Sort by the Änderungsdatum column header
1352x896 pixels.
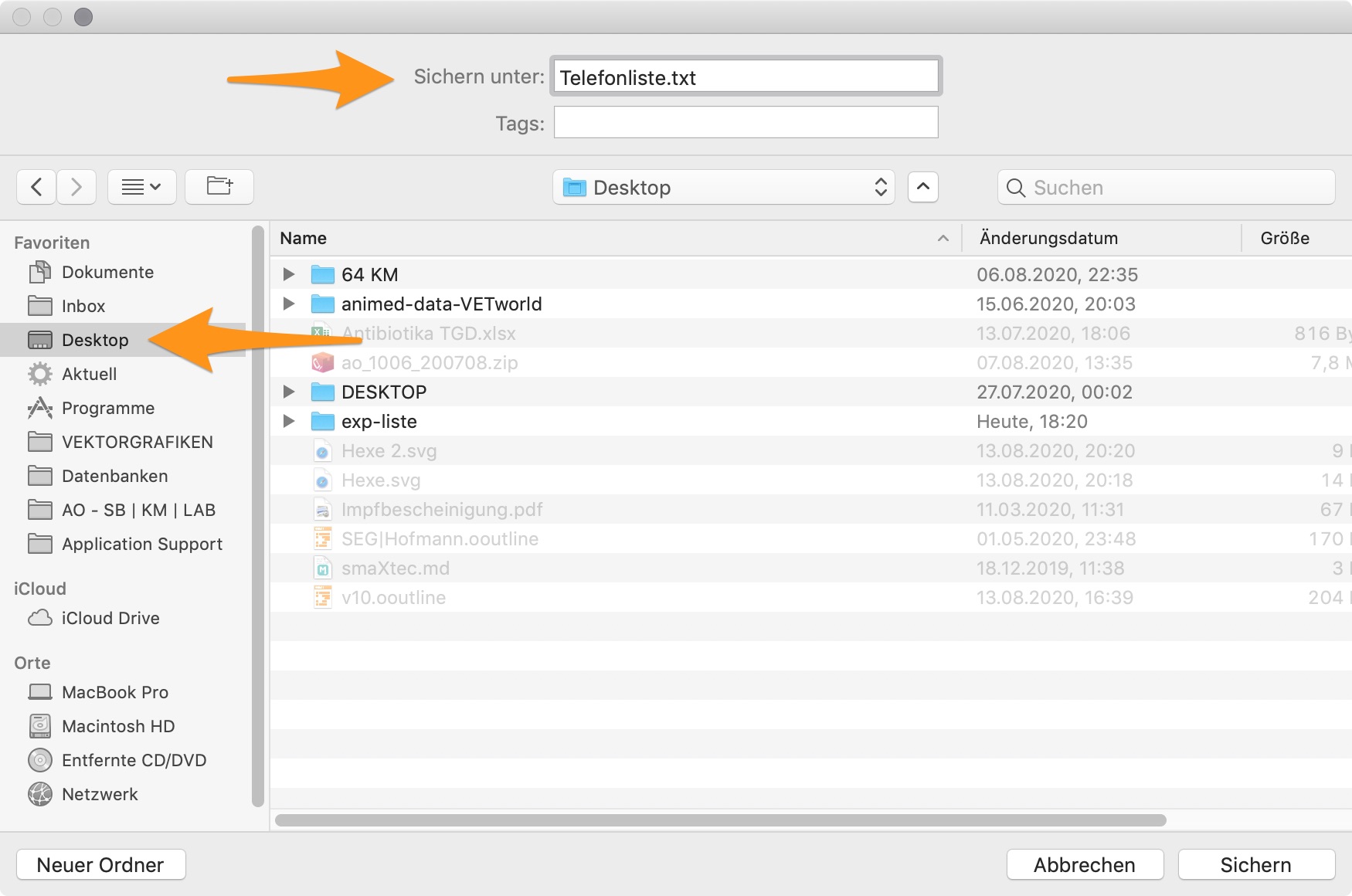(1048, 238)
